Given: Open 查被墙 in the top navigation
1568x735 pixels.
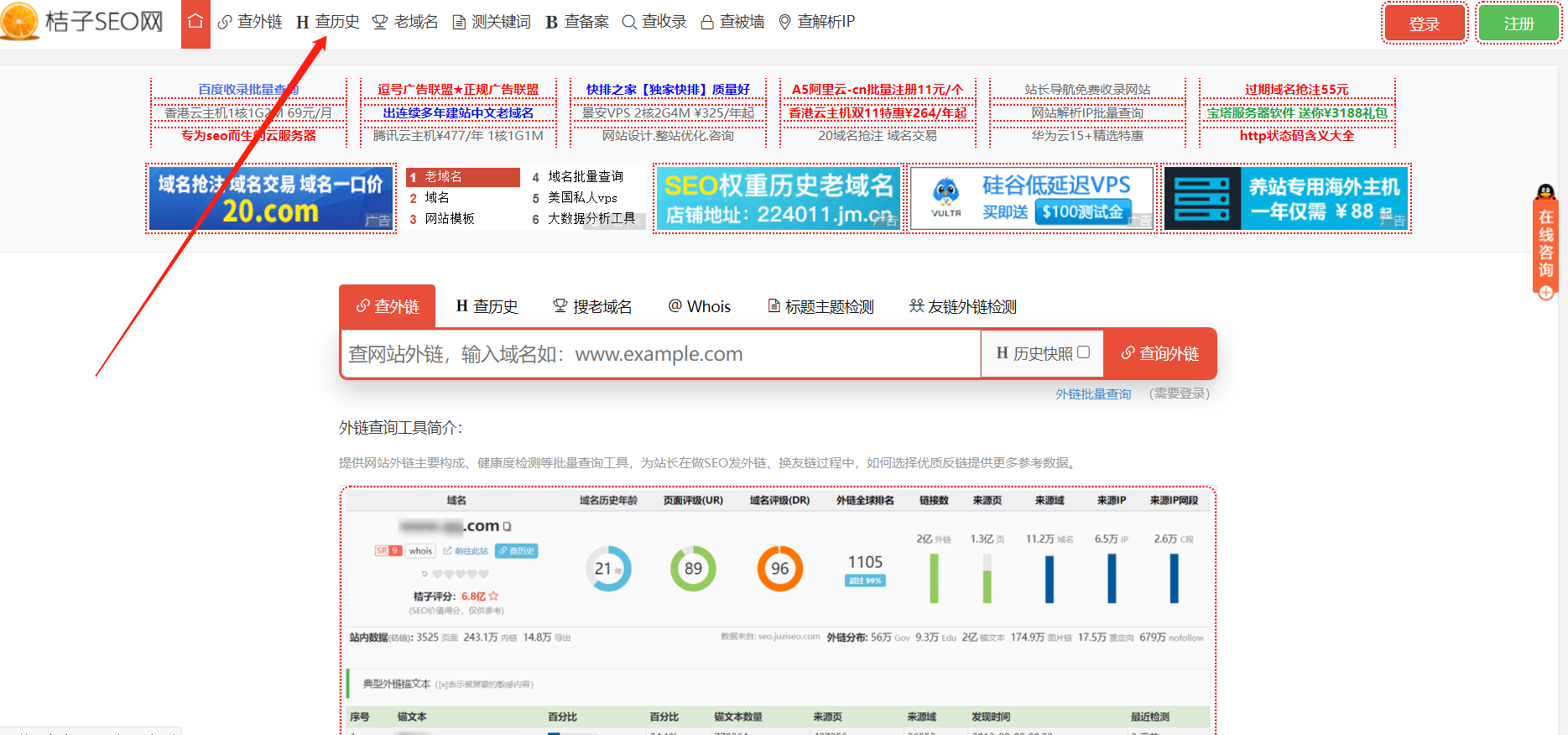Looking at the screenshot, I should coord(732,22).
